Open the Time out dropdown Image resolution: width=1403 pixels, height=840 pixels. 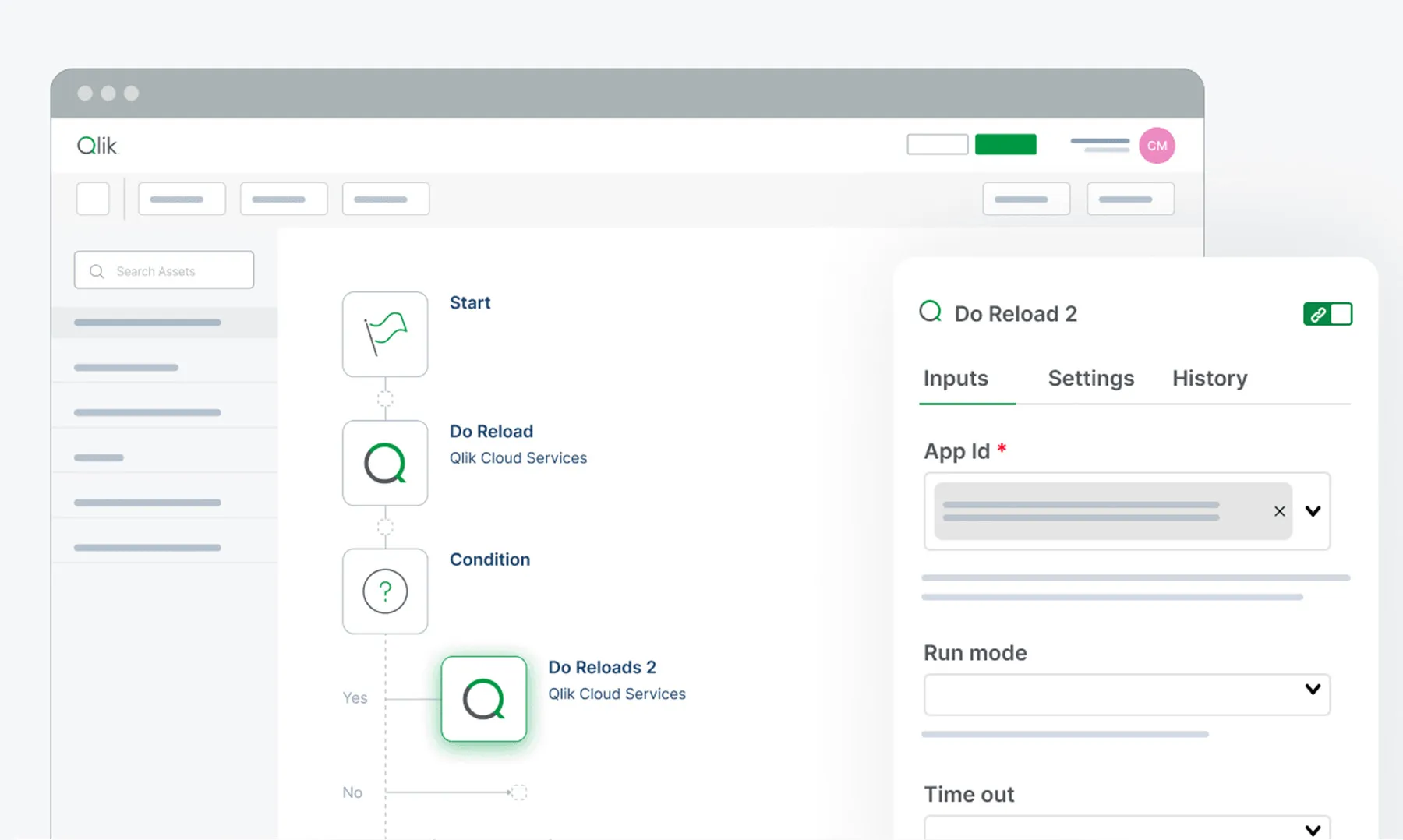coord(1127,828)
